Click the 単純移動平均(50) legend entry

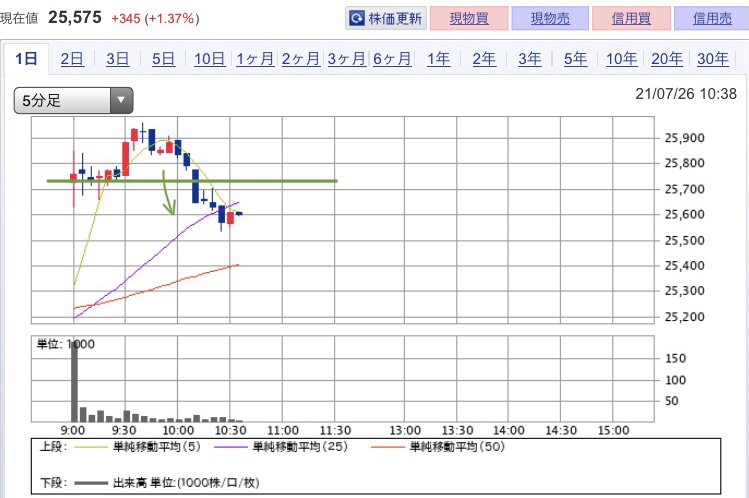438,447
